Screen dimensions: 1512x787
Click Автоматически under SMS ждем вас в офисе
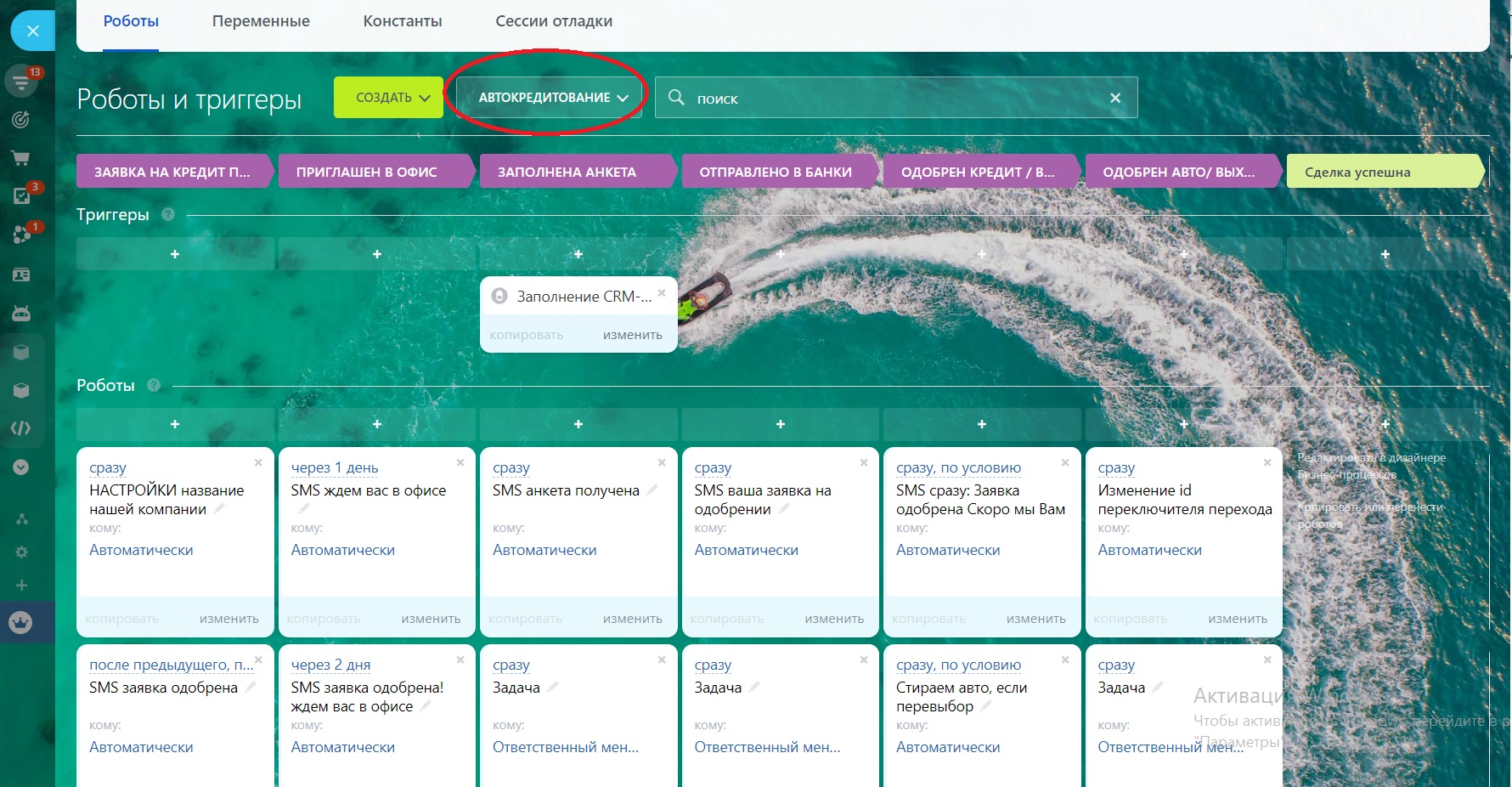[x=343, y=550]
